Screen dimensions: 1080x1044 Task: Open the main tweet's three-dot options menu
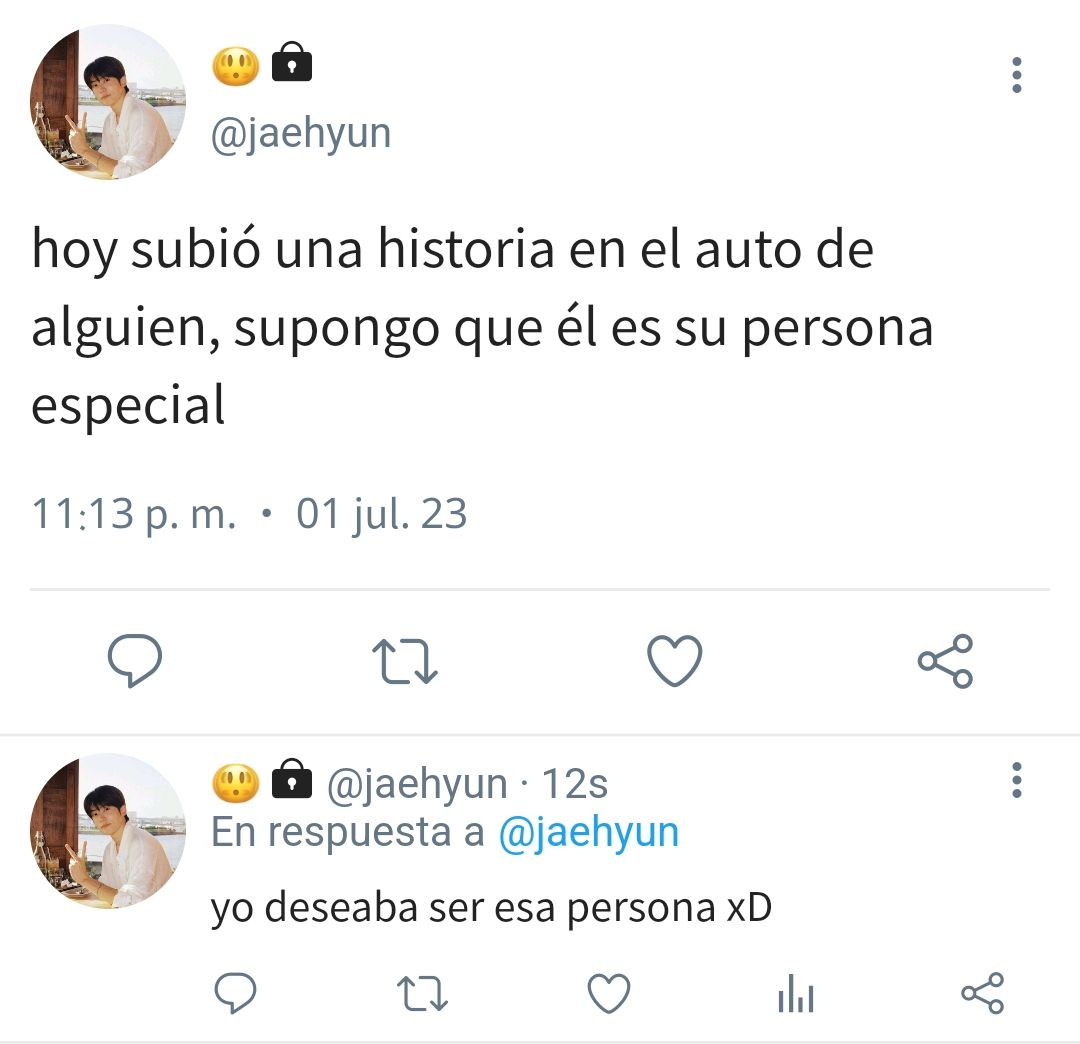1017,75
